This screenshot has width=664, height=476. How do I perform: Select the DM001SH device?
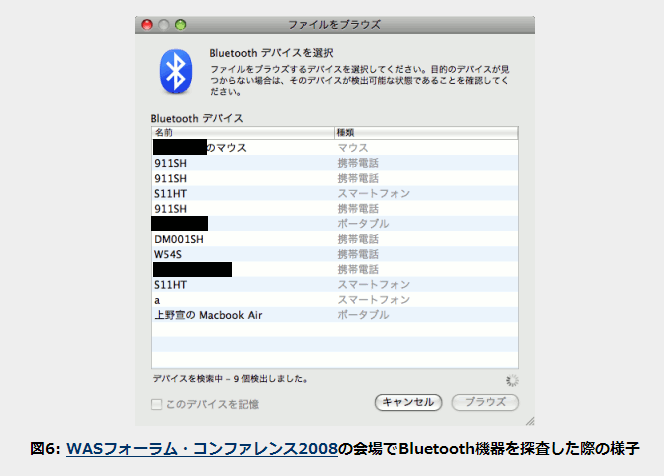tap(335, 239)
